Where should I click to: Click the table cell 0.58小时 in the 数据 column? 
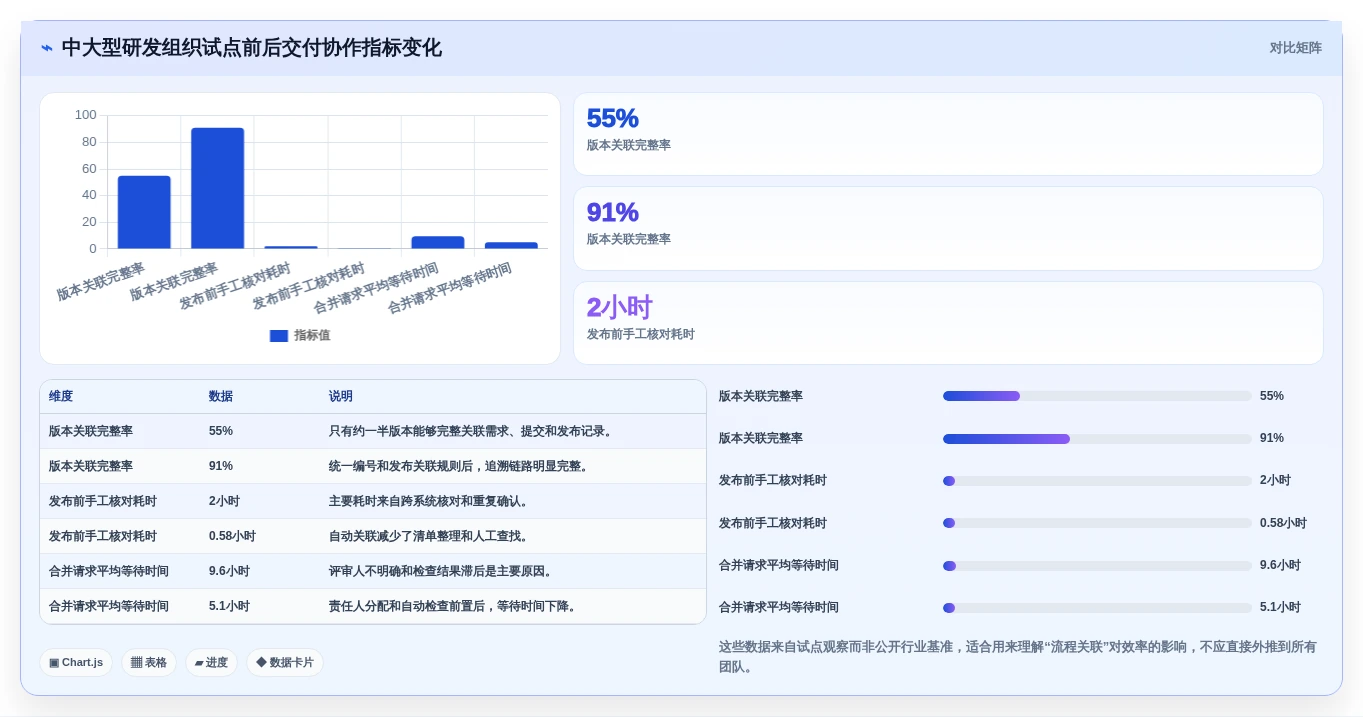click(x=232, y=537)
